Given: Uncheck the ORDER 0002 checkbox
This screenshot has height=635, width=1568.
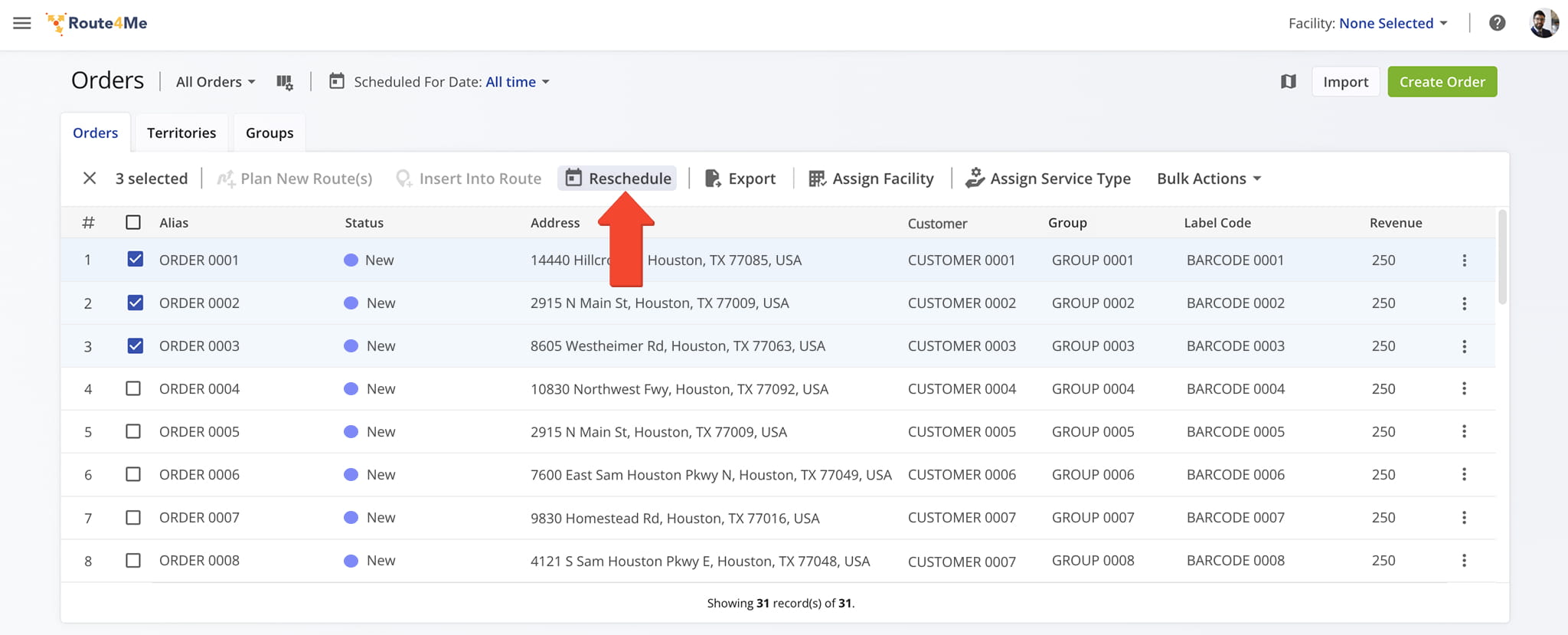Looking at the screenshot, I should (x=136, y=303).
